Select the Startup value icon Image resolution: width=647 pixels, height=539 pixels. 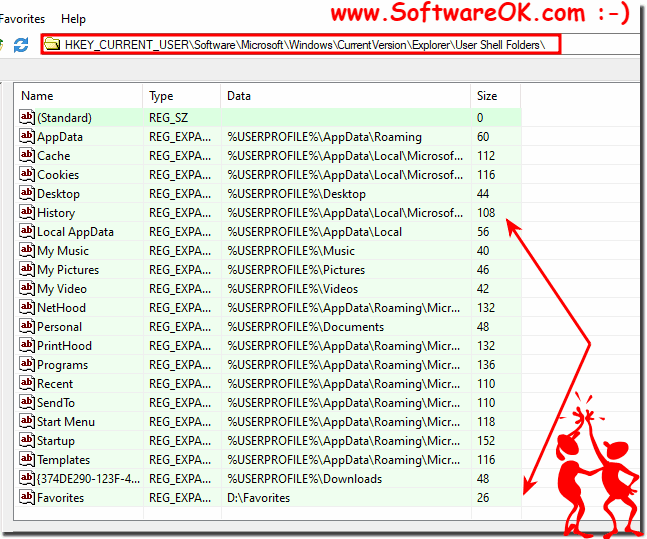[27, 440]
